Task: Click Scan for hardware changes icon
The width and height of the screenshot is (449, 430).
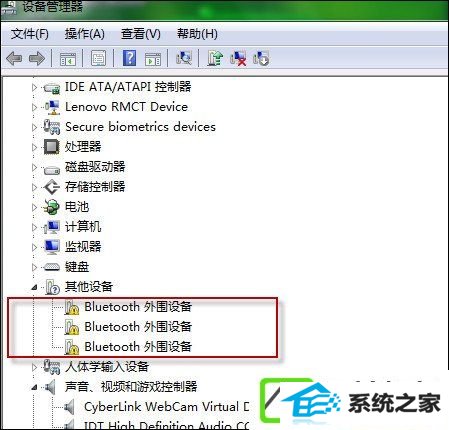Action: [184, 58]
